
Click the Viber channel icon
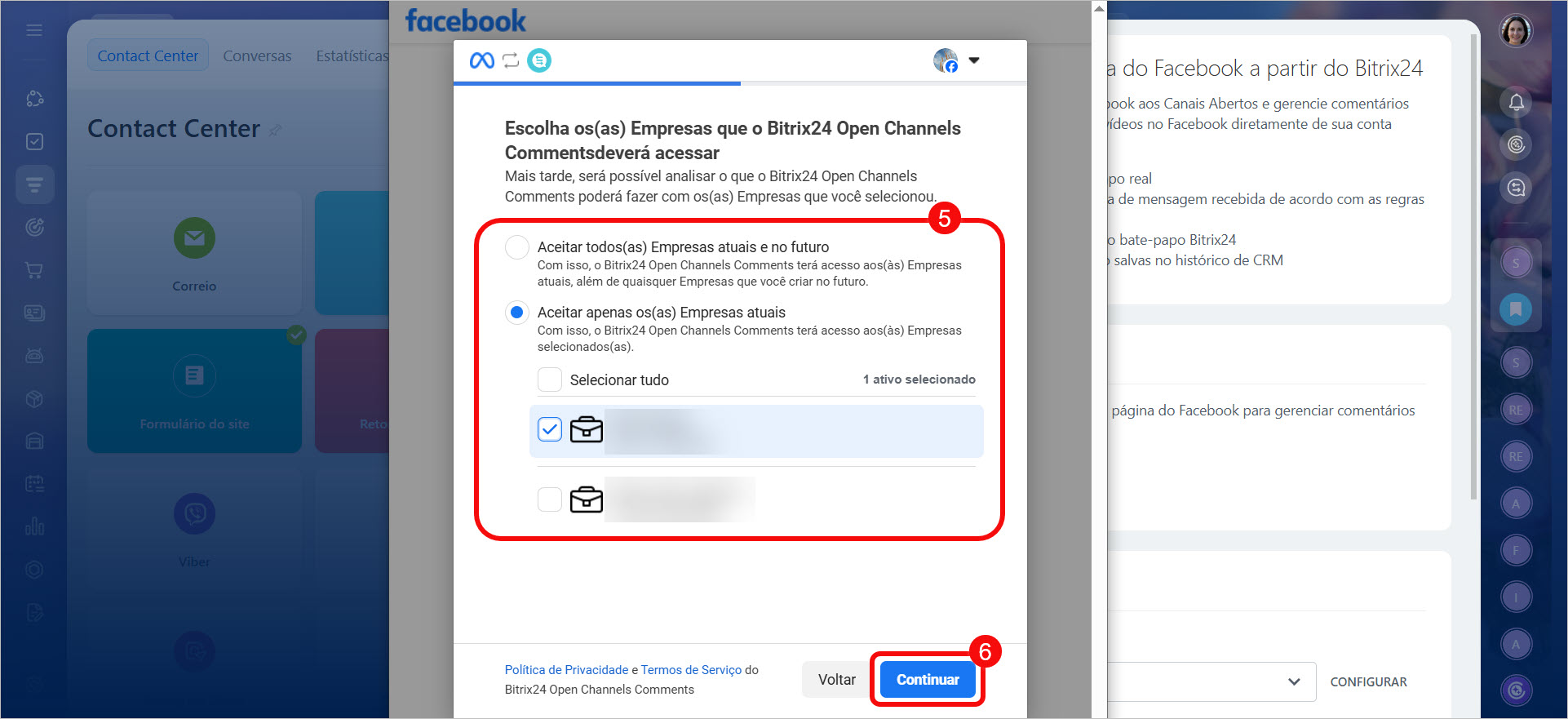click(194, 513)
